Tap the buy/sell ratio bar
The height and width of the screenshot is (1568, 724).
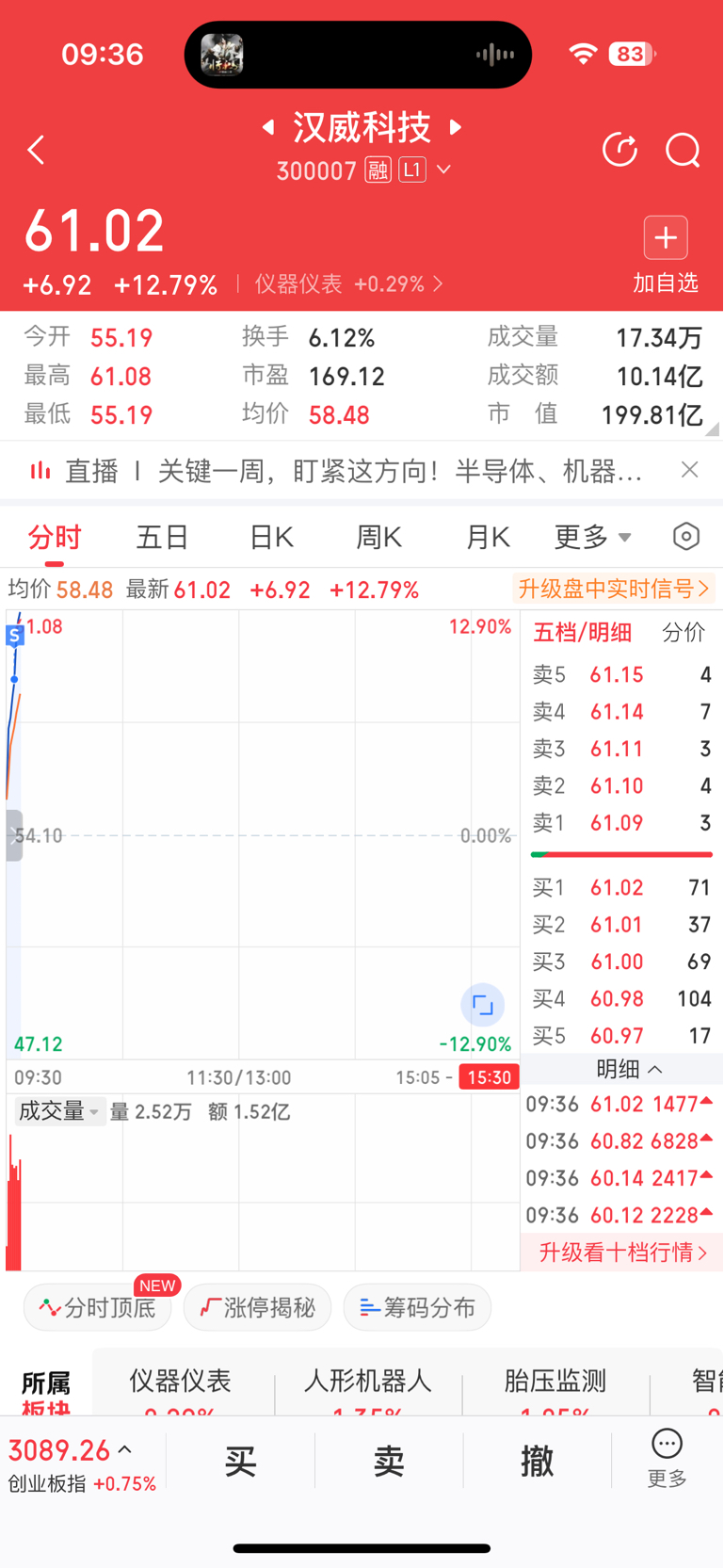click(621, 854)
